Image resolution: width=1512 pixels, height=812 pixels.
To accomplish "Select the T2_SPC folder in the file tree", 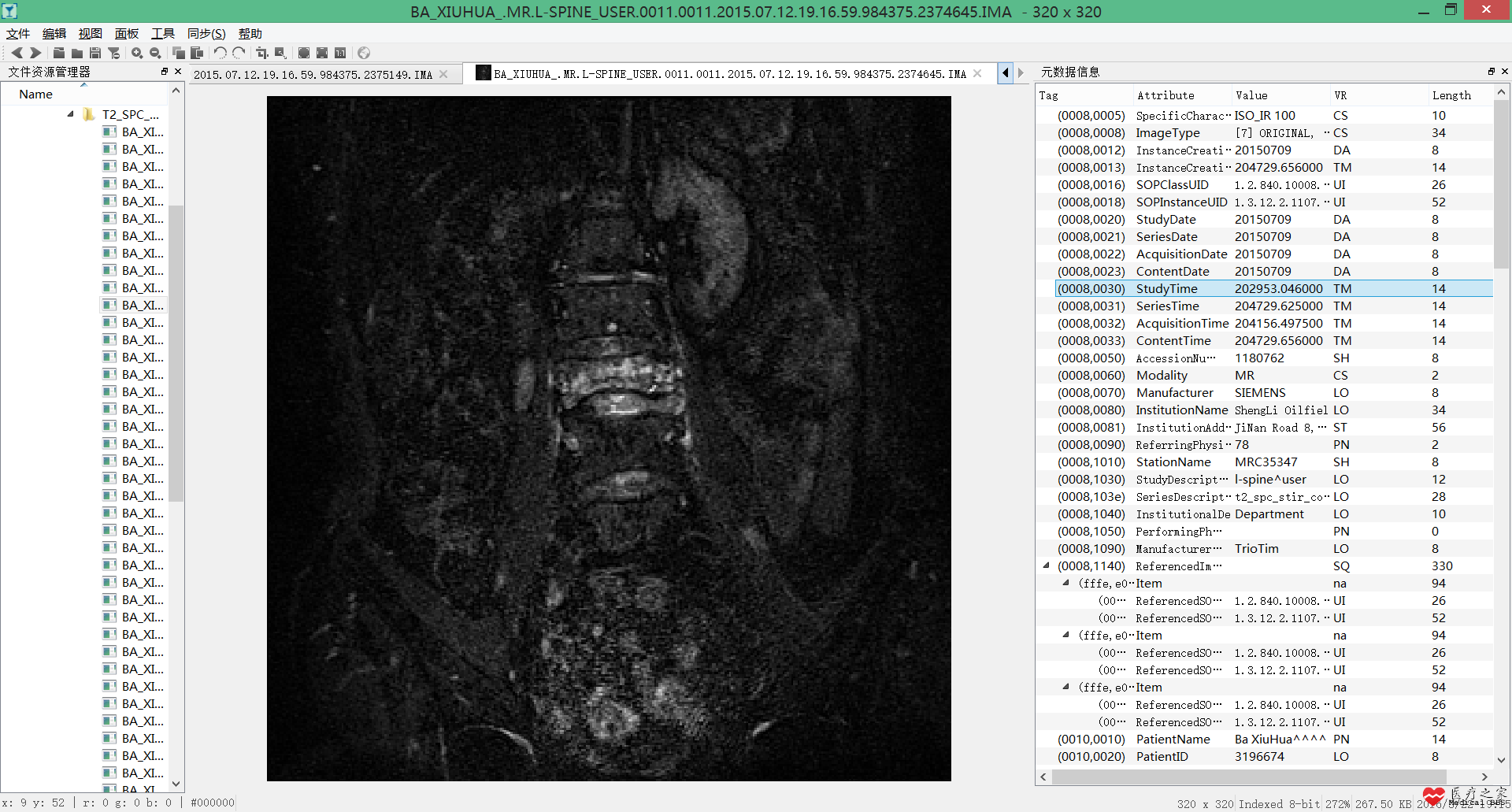I will (130, 115).
